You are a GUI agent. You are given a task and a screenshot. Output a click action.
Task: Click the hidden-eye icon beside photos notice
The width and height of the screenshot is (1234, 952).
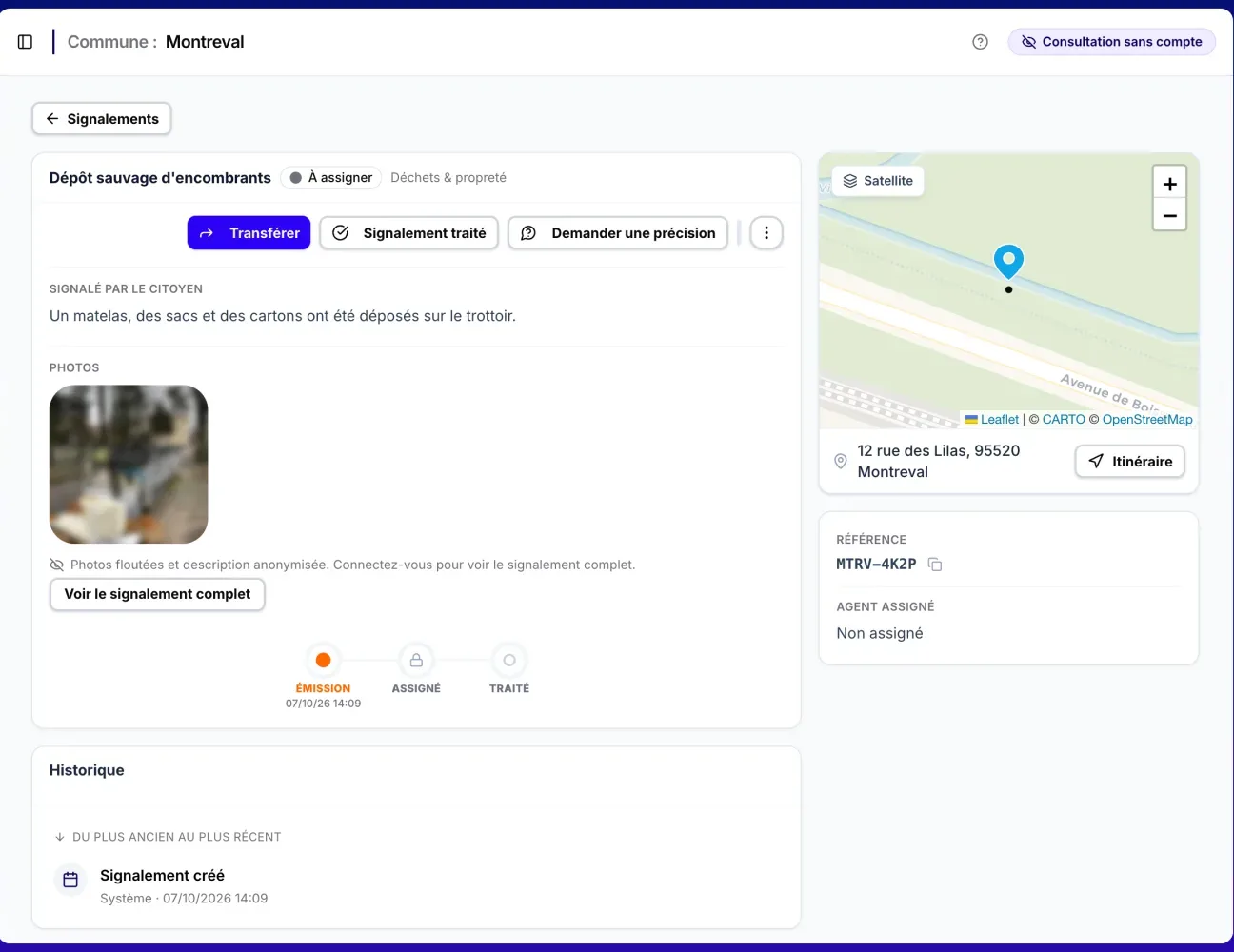click(57, 565)
